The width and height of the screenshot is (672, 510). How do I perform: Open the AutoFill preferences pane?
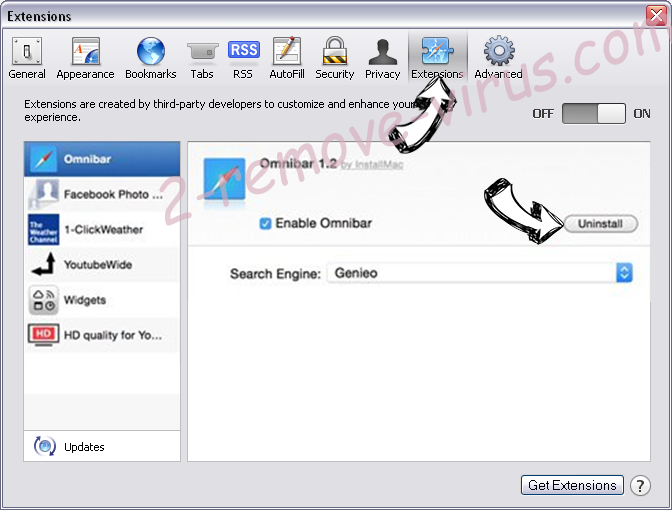(287, 59)
